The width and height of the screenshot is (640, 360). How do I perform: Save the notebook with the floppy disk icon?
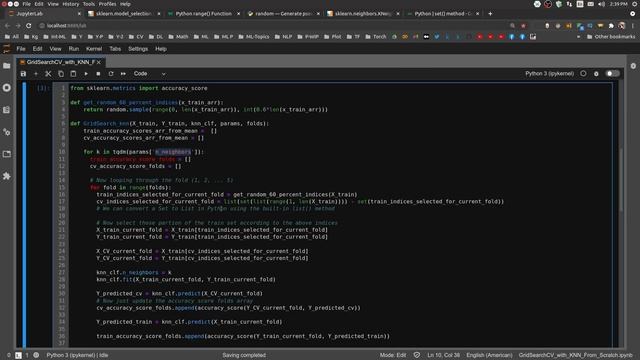click(x=23, y=74)
